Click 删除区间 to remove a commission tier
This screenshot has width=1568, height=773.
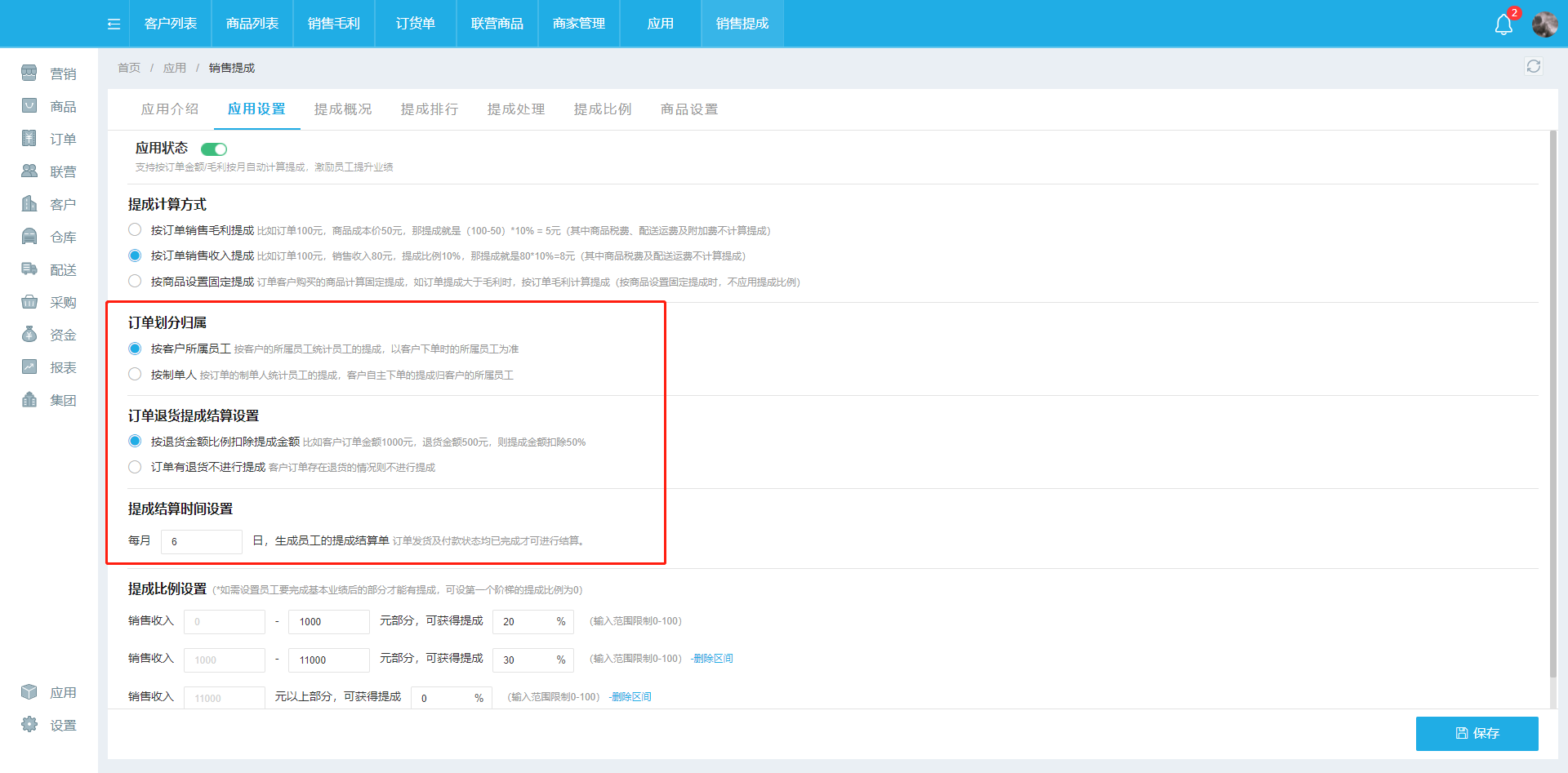coord(712,658)
